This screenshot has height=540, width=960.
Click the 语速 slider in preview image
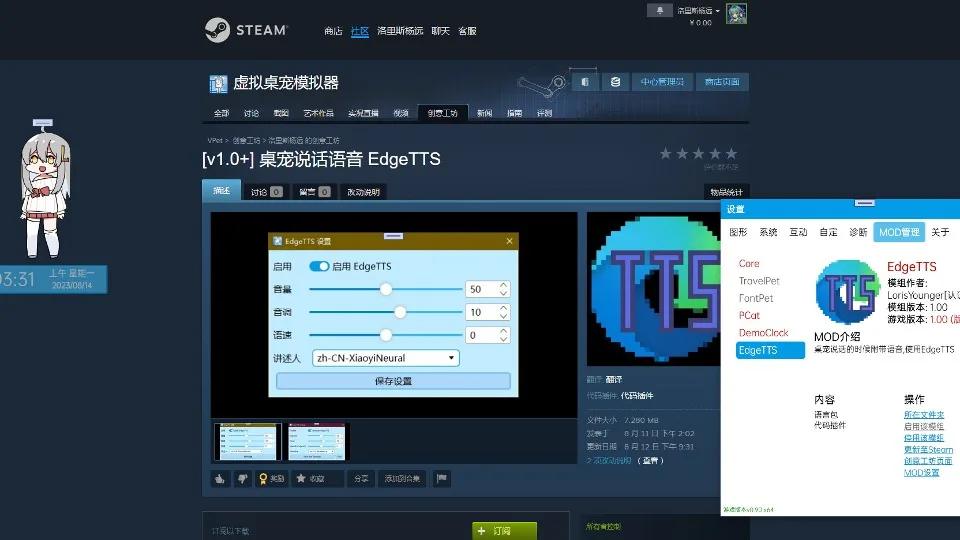[x=385, y=335]
